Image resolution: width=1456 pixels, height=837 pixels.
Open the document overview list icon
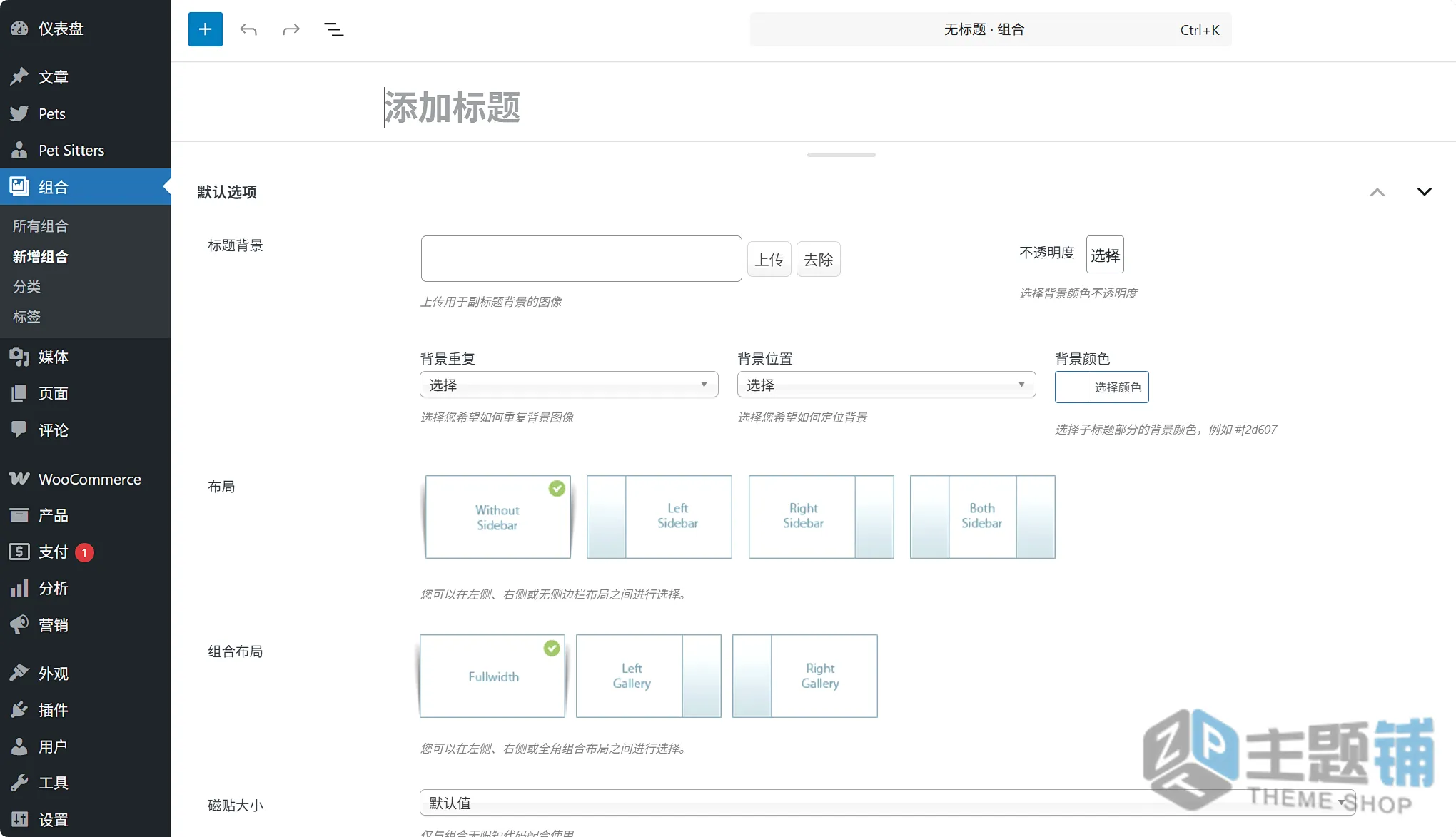pyautogui.click(x=334, y=29)
